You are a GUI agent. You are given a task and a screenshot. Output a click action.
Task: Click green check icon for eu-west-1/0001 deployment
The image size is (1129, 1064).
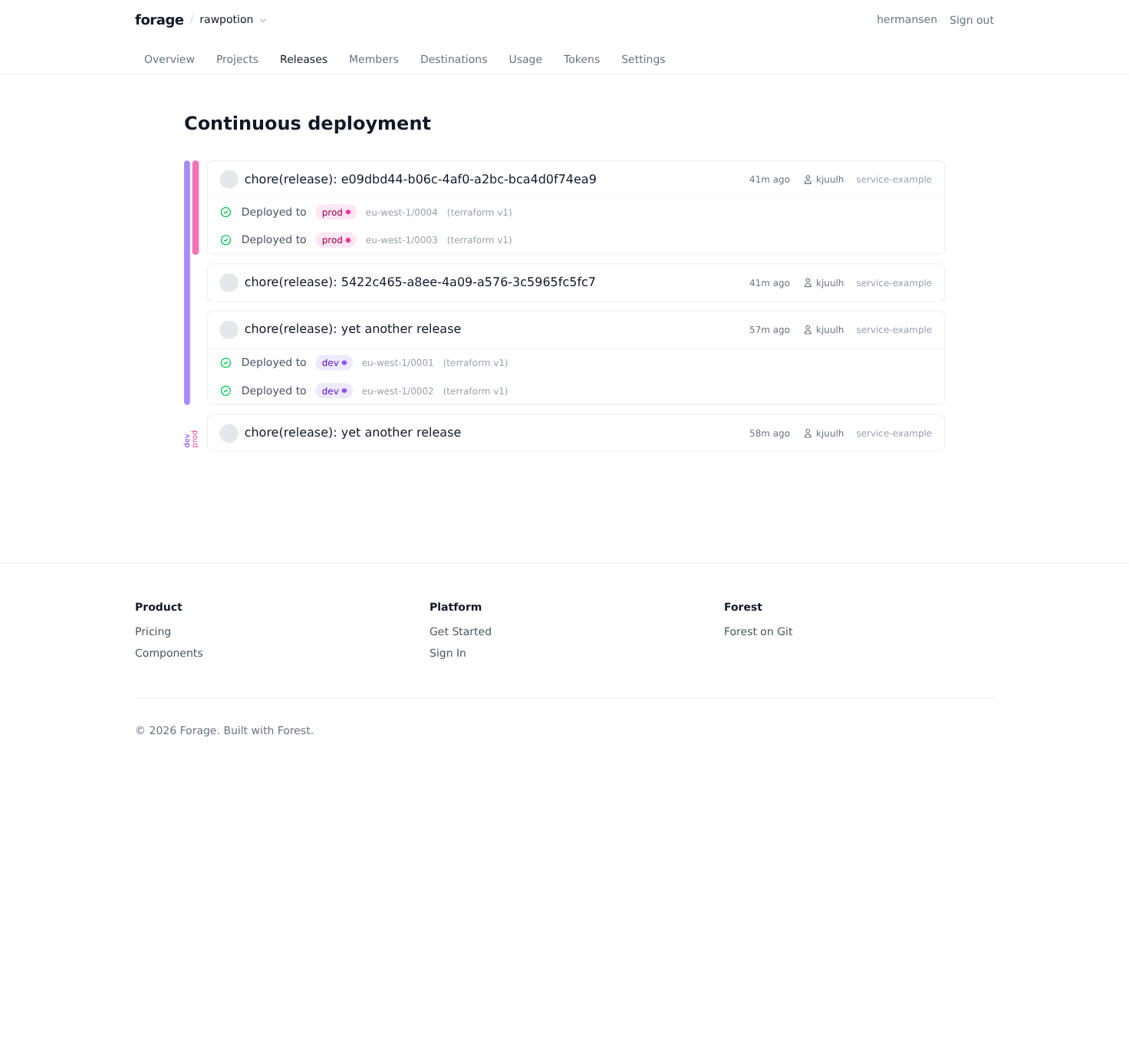point(226,363)
